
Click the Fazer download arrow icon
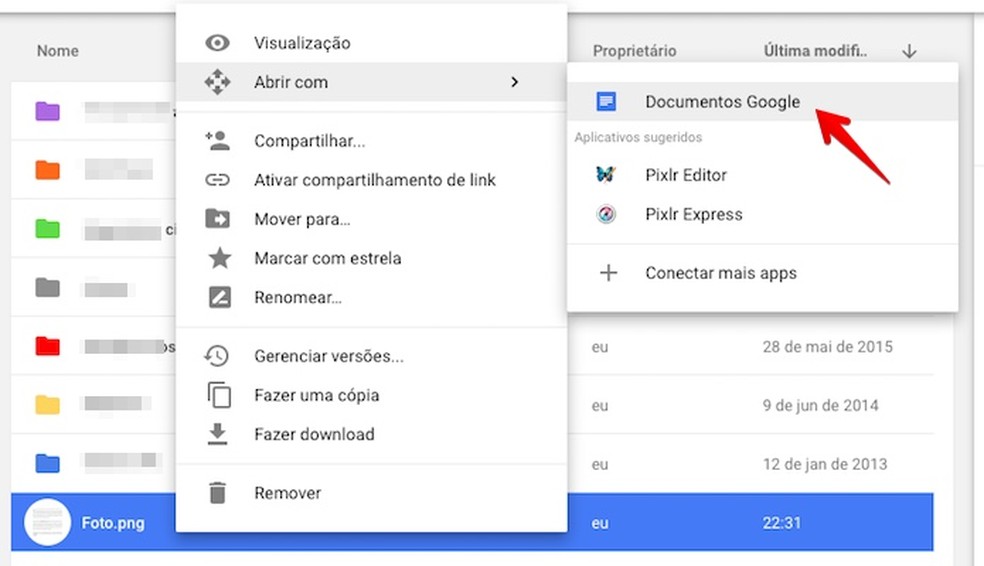[218, 434]
